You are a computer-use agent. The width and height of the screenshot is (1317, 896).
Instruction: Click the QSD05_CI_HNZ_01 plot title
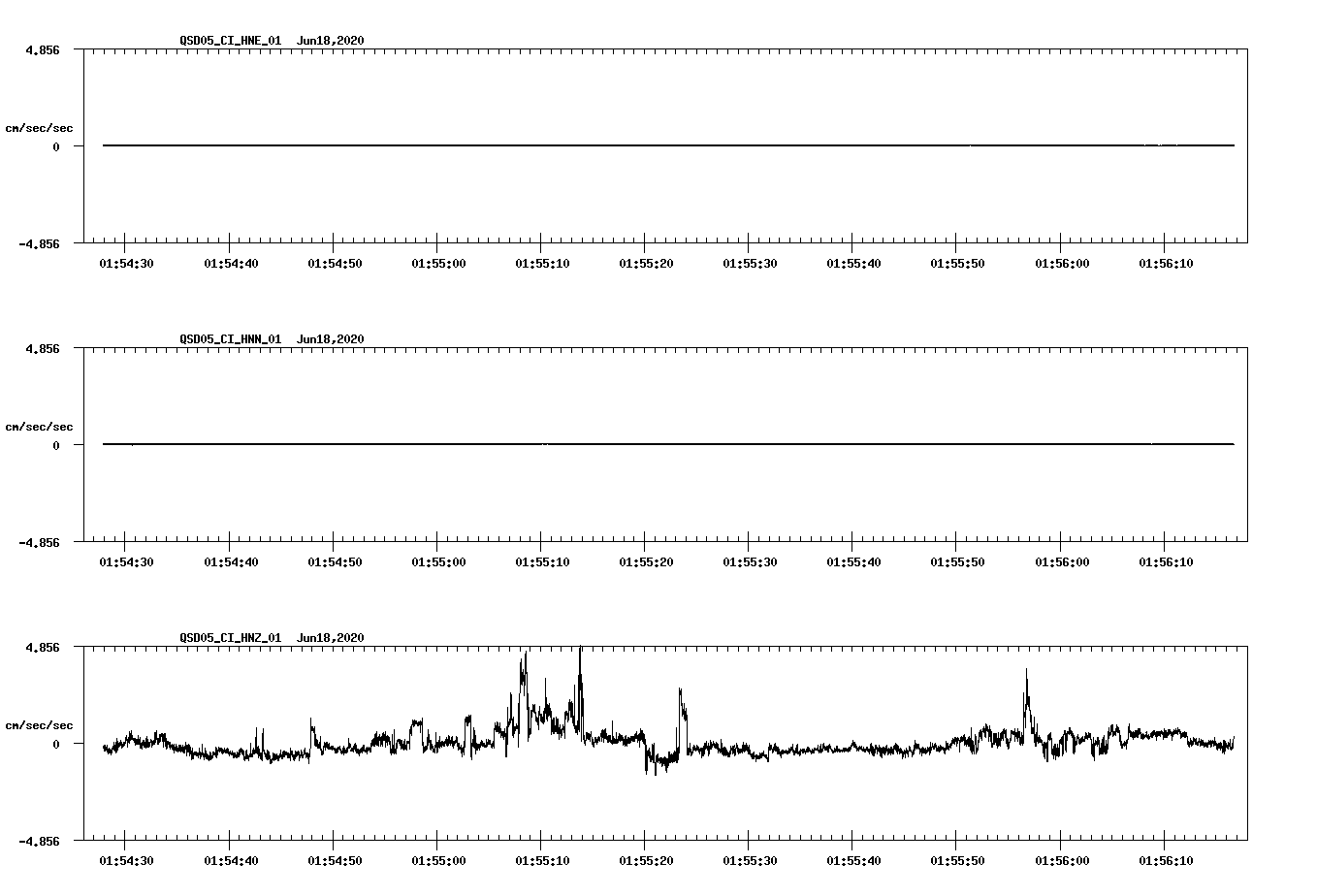(x=273, y=638)
